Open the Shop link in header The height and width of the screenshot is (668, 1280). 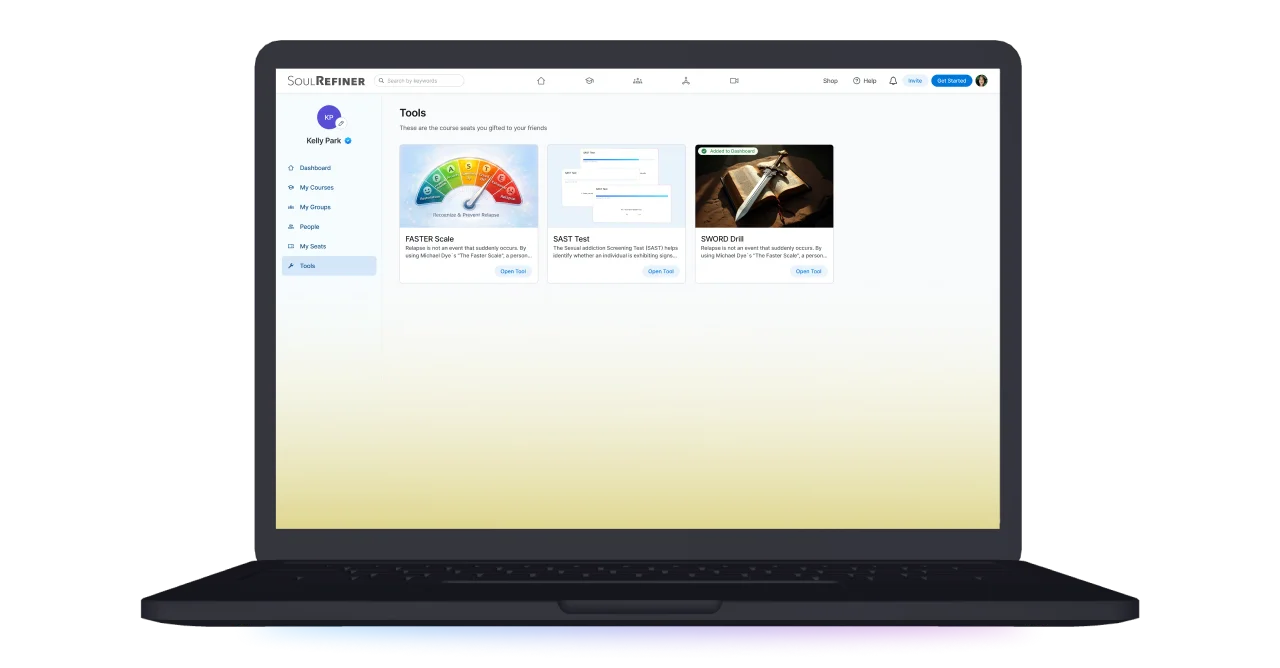(x=830, y=81)
